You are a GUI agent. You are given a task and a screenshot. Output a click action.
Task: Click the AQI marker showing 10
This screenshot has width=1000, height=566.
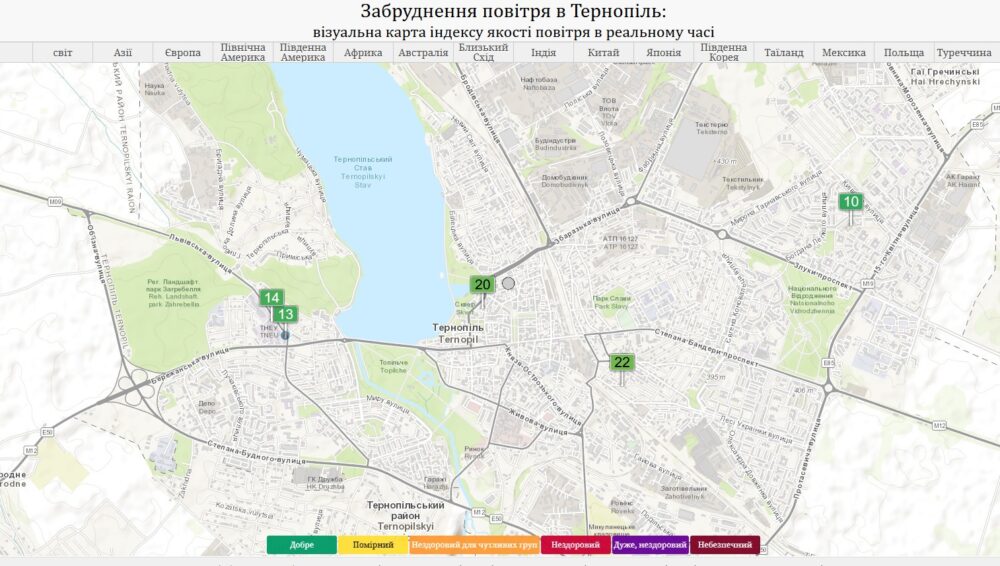(850, 201)
